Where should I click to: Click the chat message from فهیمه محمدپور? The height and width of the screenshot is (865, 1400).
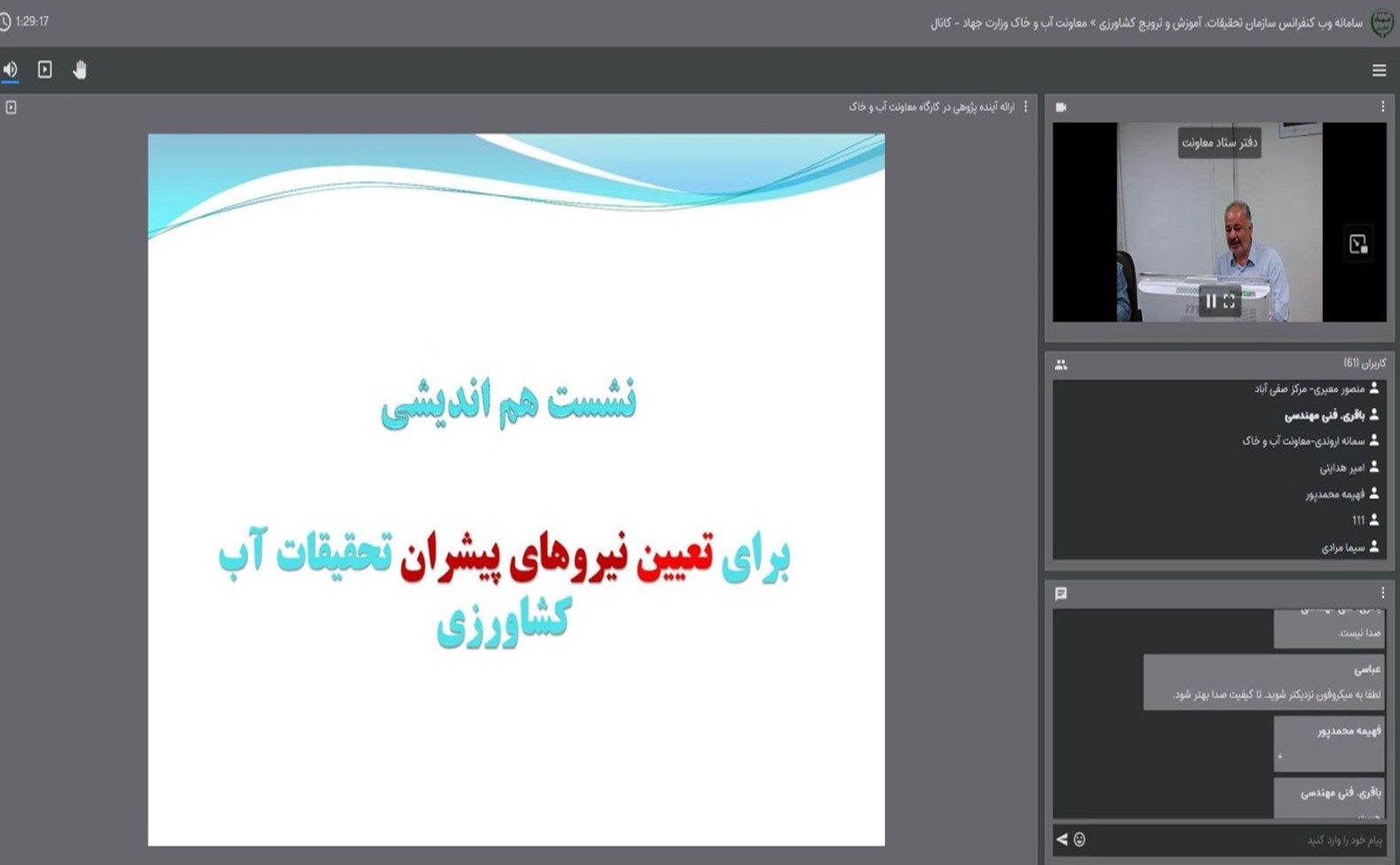1329,744
